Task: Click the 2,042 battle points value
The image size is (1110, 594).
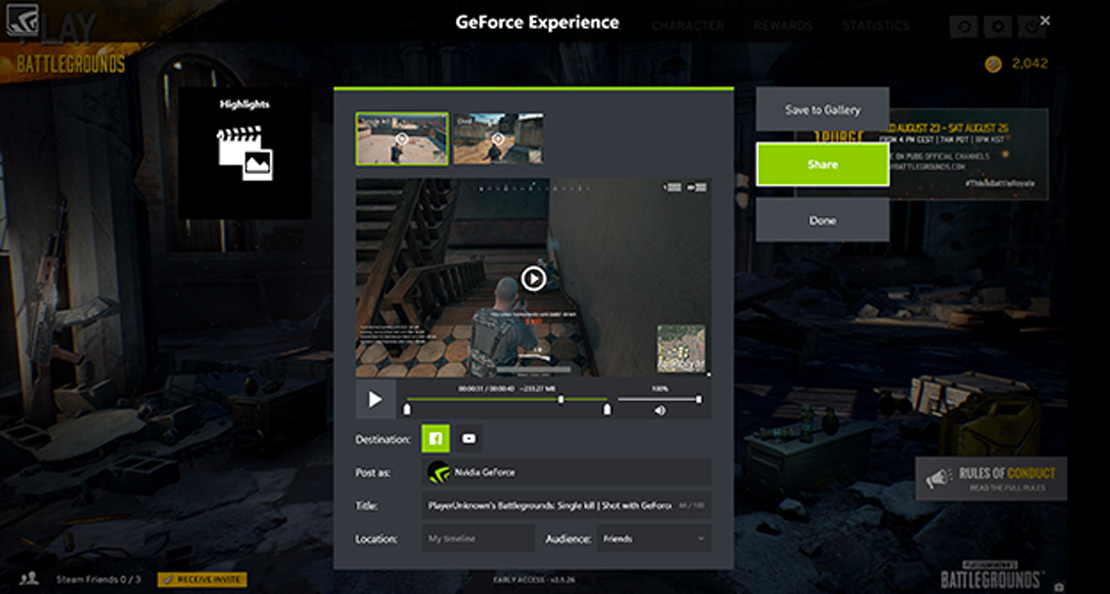Action: click(x=1029, y=63)
